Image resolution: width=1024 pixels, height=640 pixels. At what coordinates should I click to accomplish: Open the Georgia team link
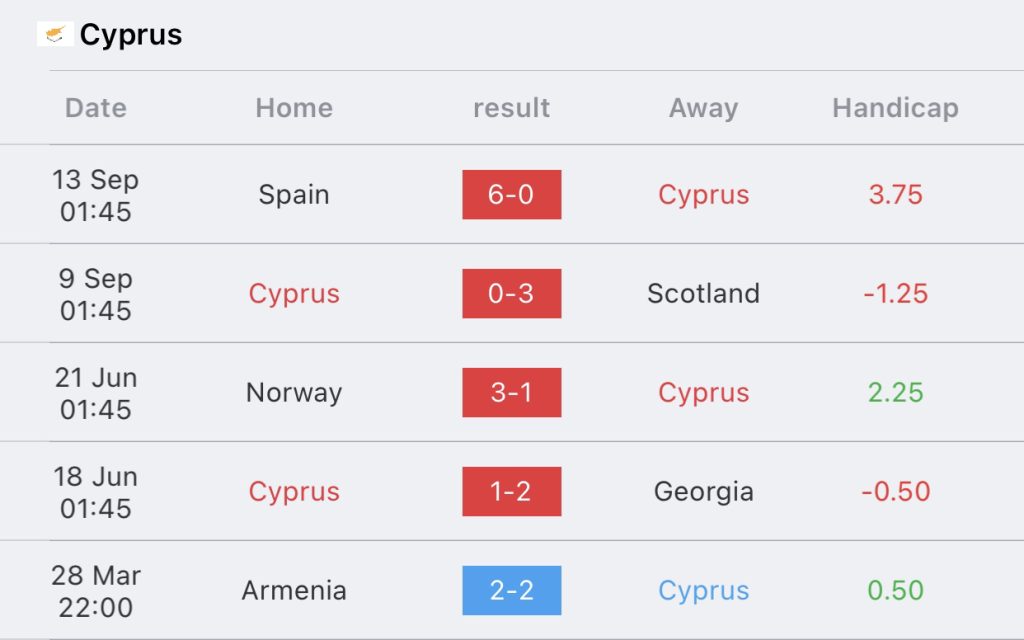click(x=703, y=492)
